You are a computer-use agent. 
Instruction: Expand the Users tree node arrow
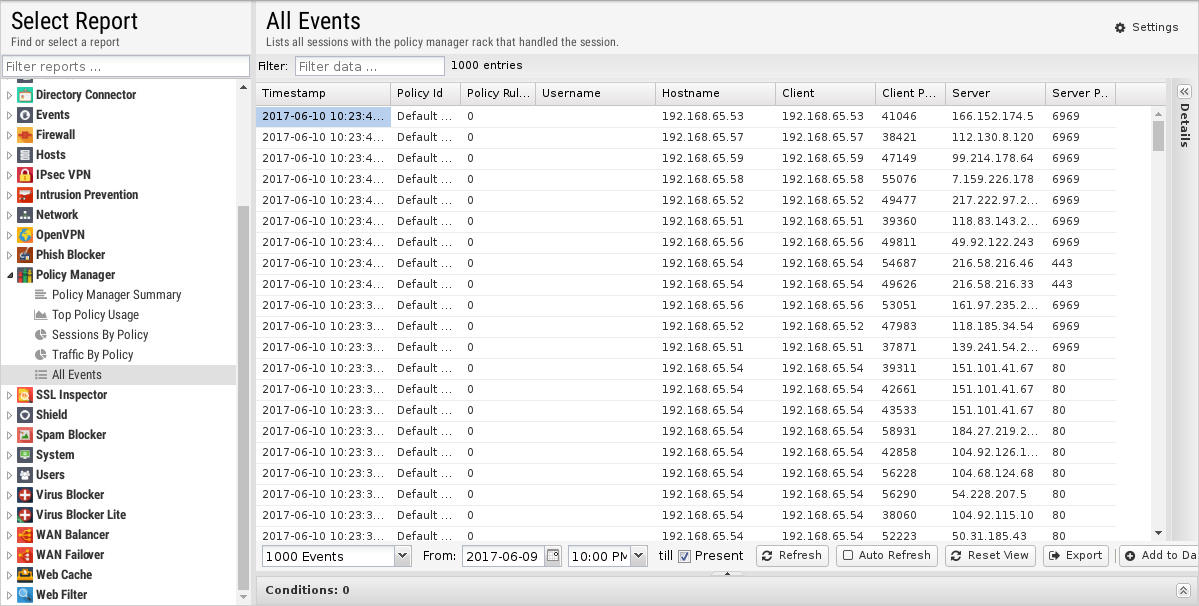point(10,475)
